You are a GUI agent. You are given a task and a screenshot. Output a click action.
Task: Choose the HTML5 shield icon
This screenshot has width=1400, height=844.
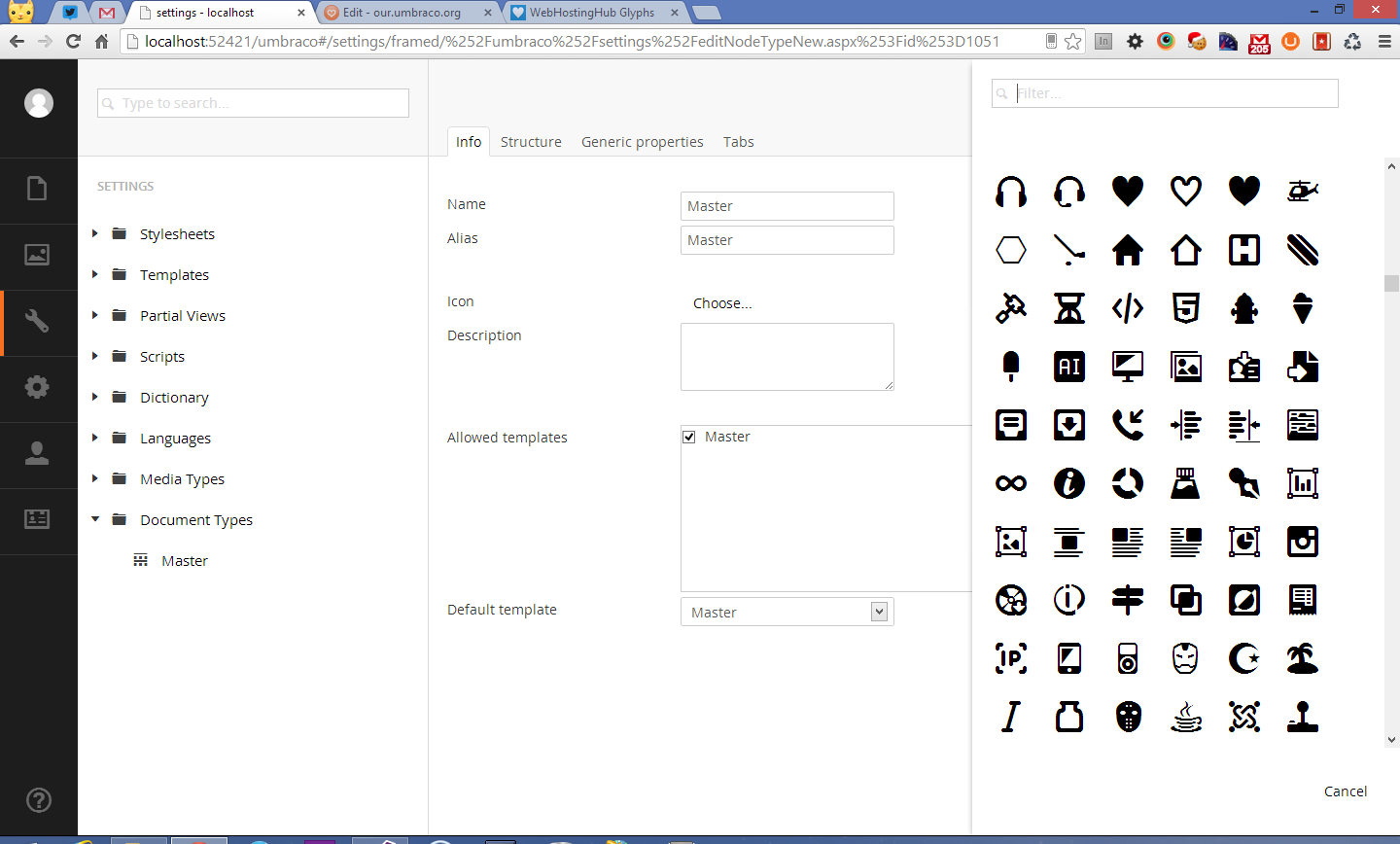[x=1186, y=308]
